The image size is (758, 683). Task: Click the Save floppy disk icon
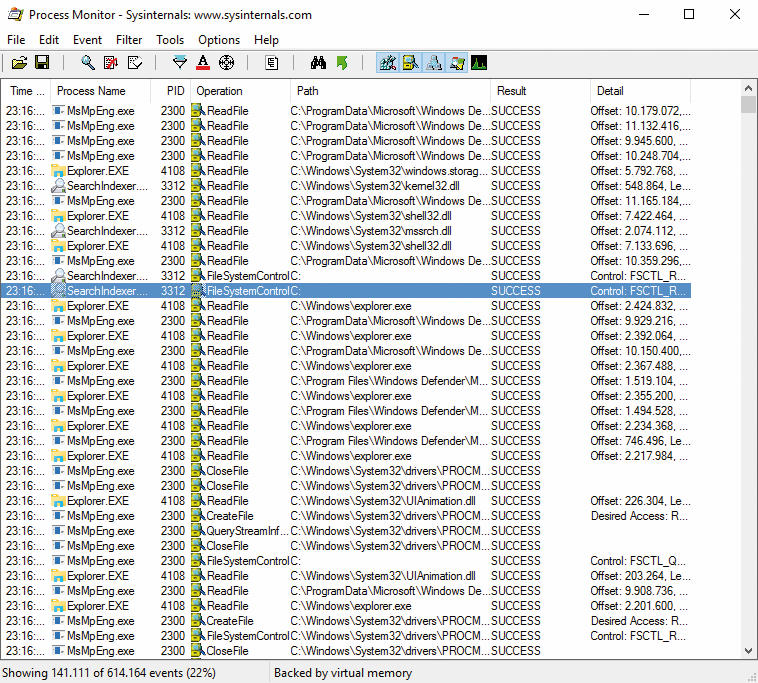42,63
